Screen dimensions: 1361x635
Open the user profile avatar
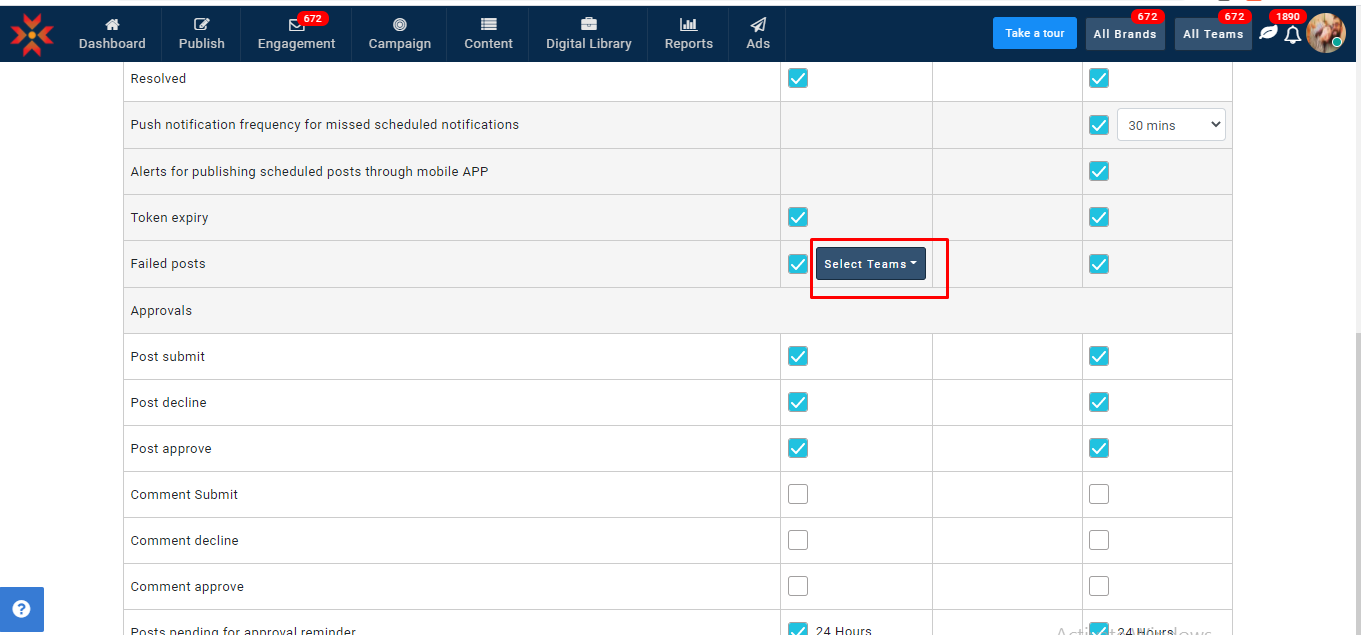click(1325, 33)
